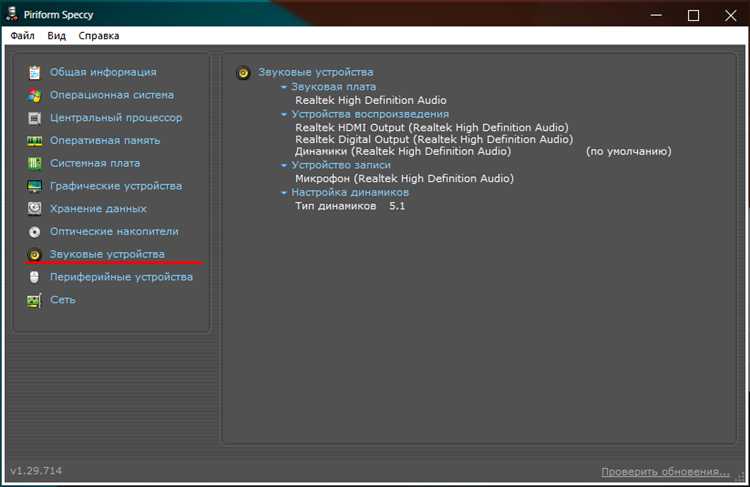Click the Piriform Speccy title bar logo
Viewport: 750px width, 487px height.
[x=12, y=14]
